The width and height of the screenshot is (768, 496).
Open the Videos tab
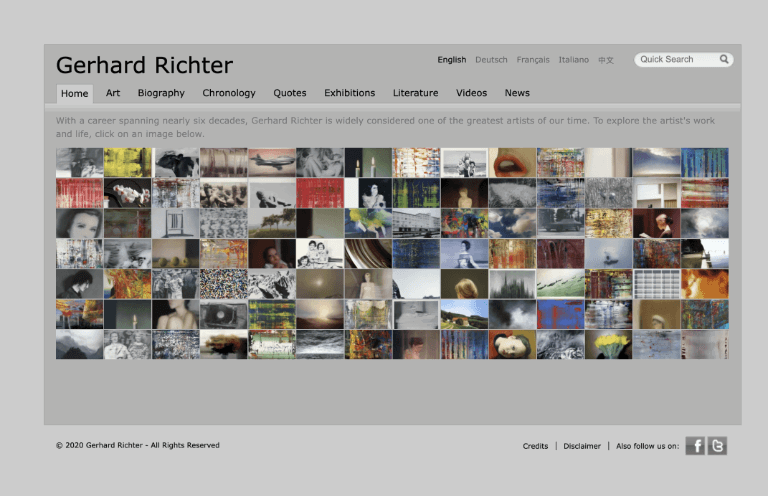(471, 93)
